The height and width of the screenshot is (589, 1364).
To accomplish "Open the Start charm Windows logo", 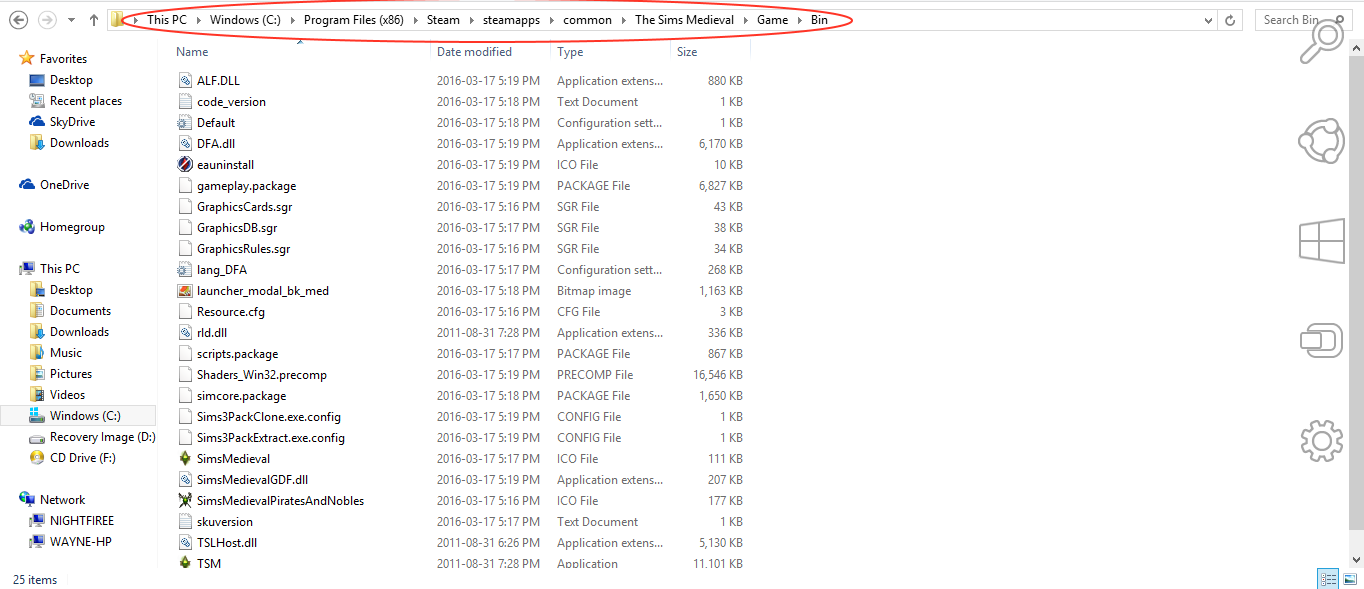I will tap(1321, 241).
